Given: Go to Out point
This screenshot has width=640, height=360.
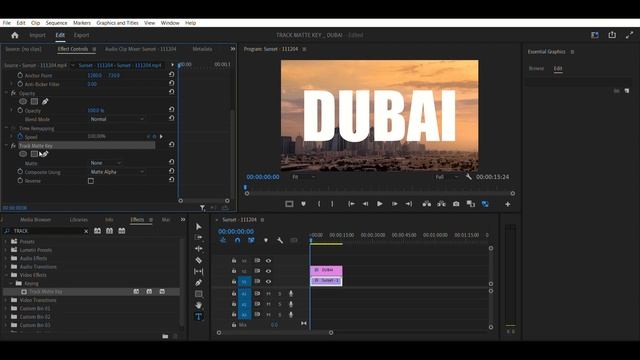Looking at the screenshot, I should (409, 204).
